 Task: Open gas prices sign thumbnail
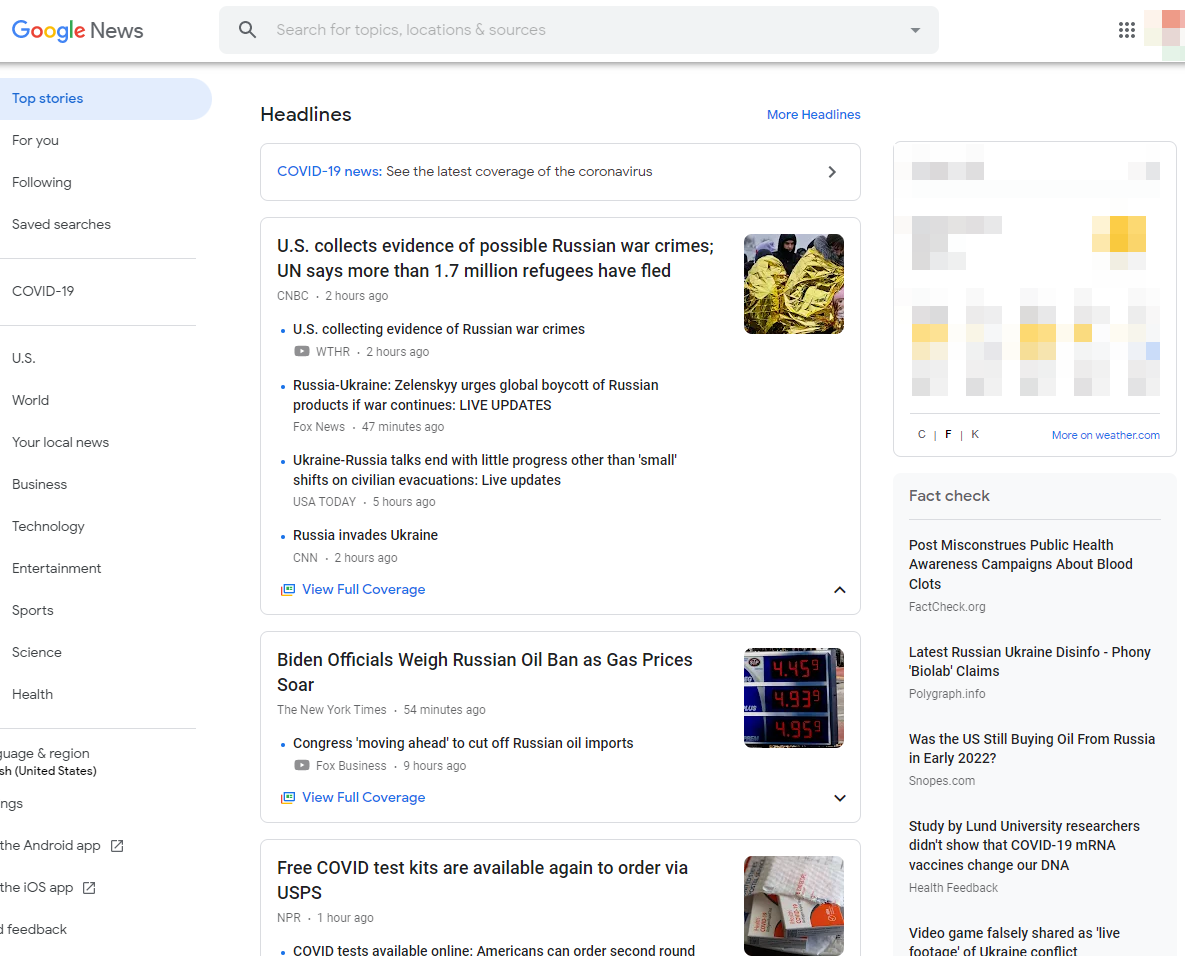(x=794, y=698)
